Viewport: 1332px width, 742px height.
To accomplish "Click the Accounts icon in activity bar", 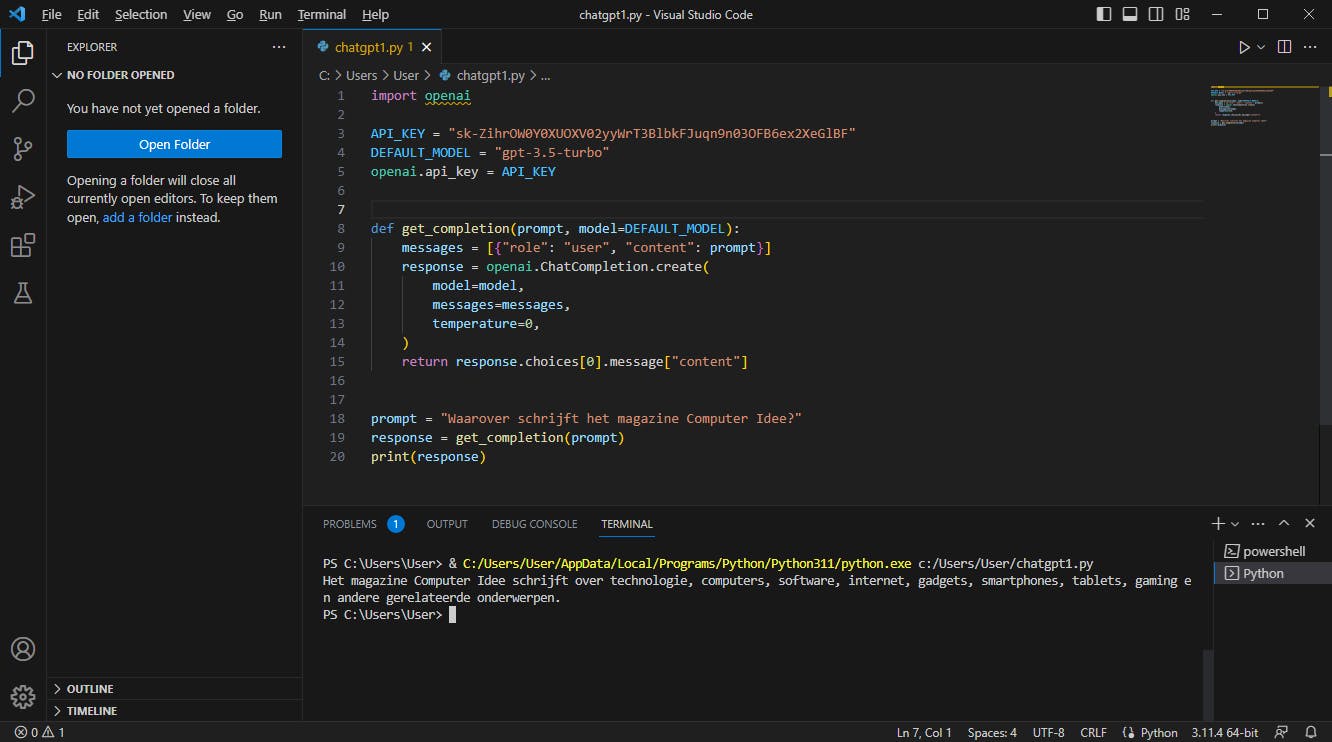I will coord(22,649).
